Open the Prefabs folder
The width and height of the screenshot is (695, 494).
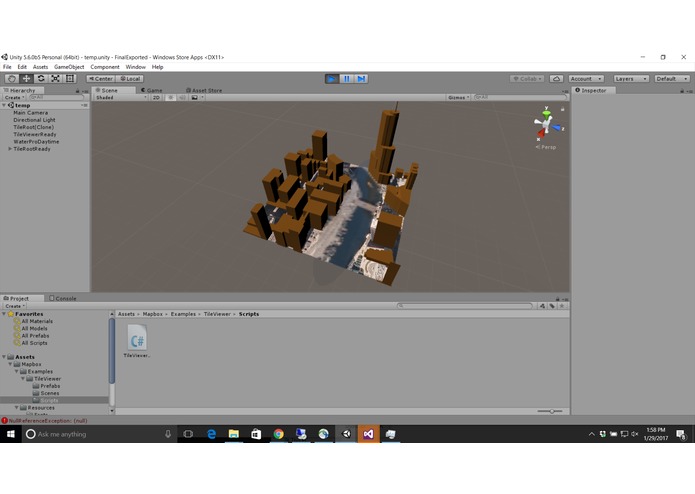(x=50, y=386)
